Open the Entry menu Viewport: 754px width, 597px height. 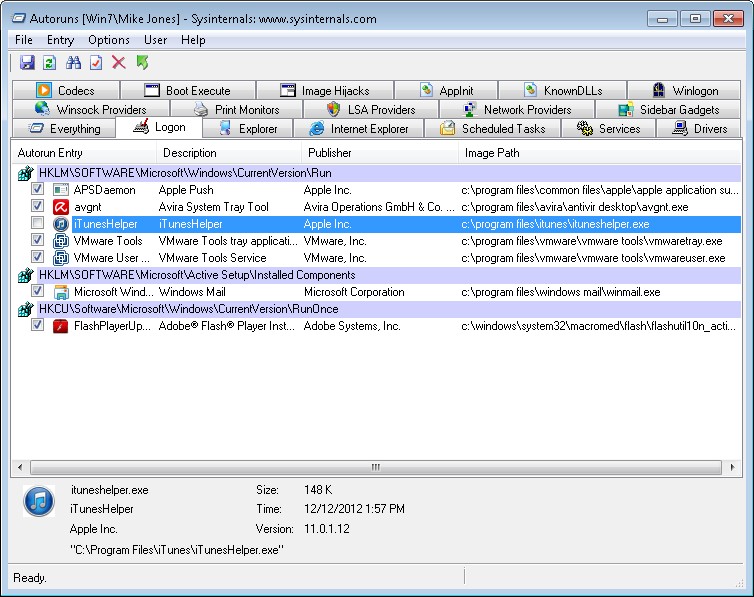pos(60,40)
